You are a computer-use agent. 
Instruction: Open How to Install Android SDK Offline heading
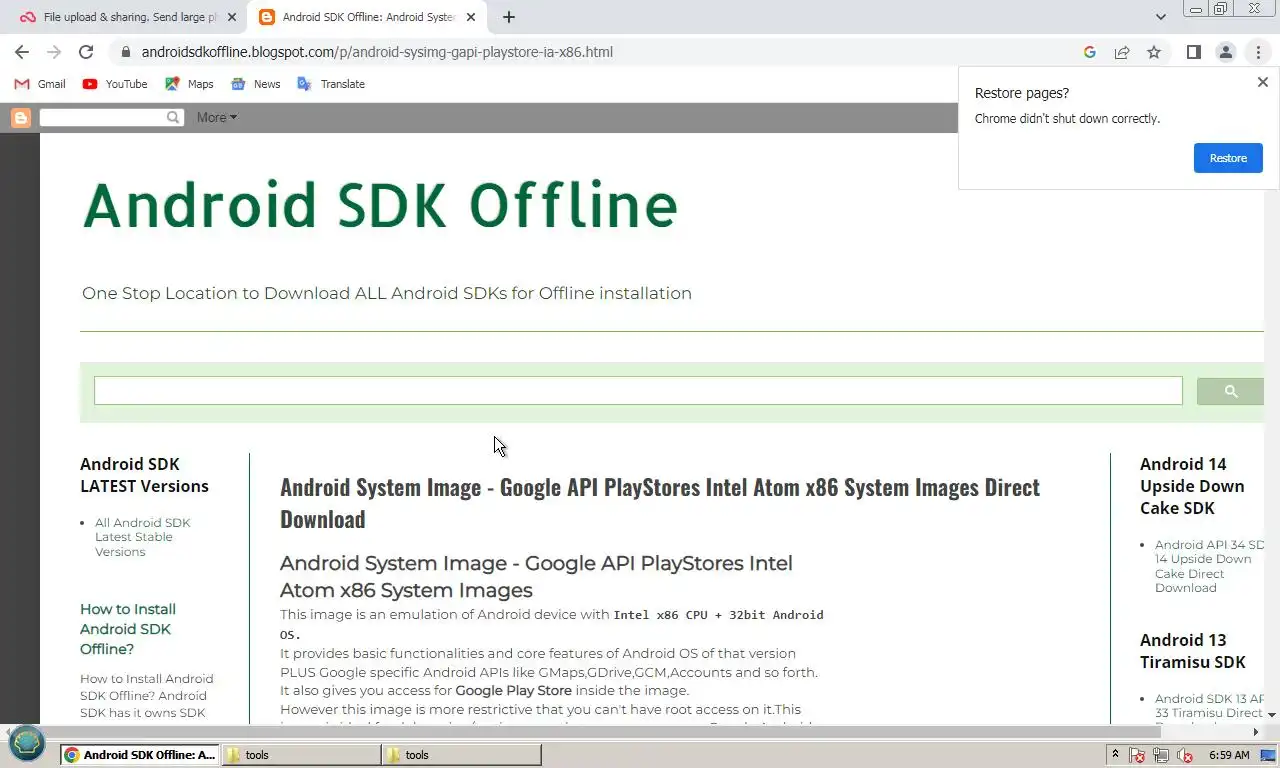pyautogui.click(x=127, y=629)
